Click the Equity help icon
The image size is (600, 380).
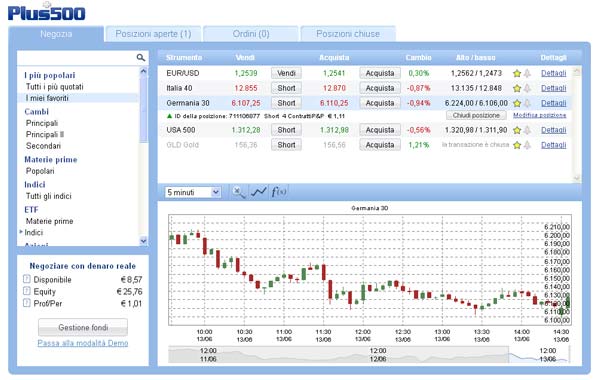tap(26, 291)
